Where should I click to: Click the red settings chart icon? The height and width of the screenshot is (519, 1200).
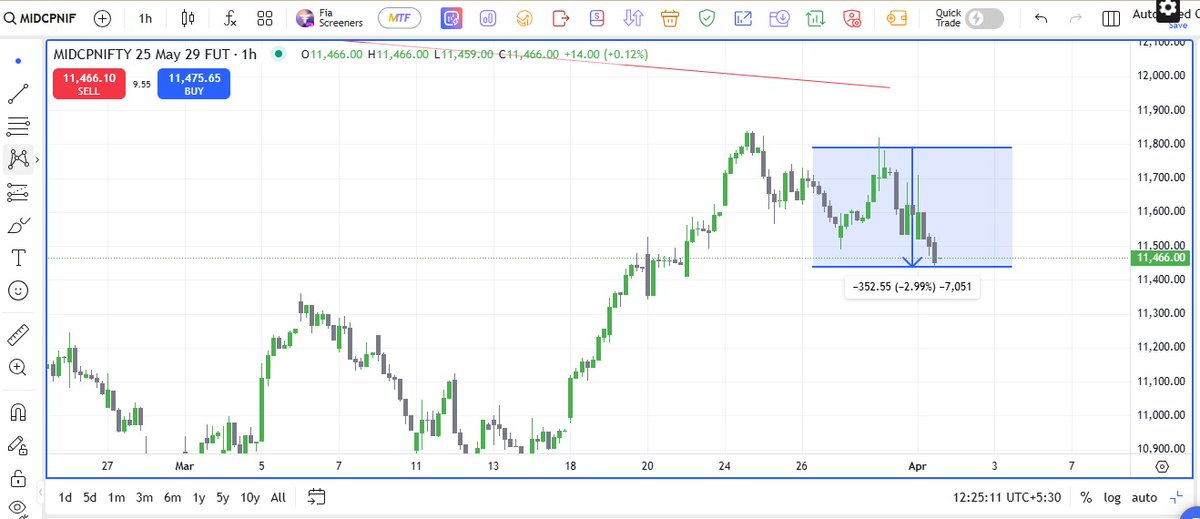[x=852, y=18]
